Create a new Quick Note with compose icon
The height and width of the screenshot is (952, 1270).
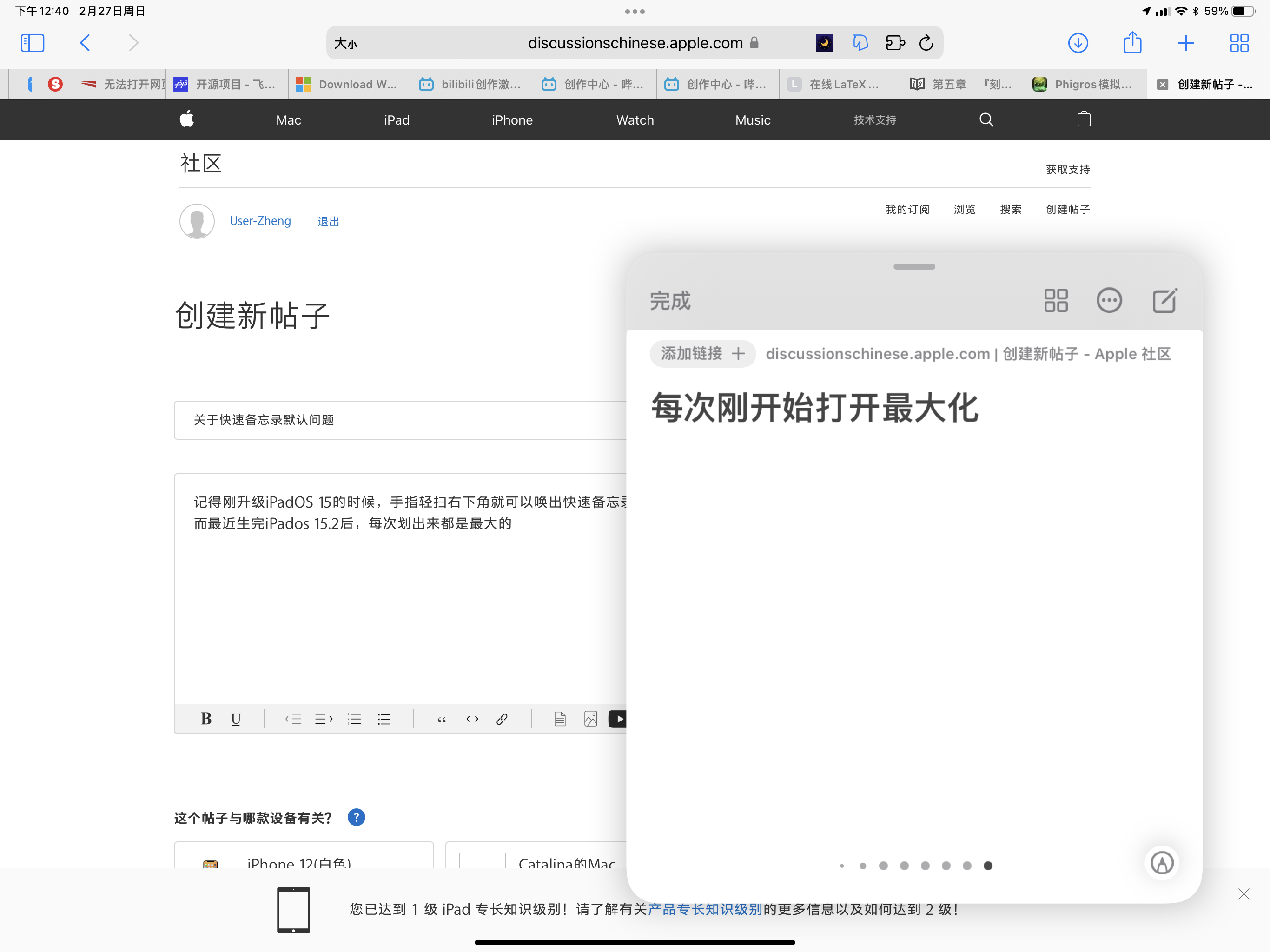pos(1164,300)
